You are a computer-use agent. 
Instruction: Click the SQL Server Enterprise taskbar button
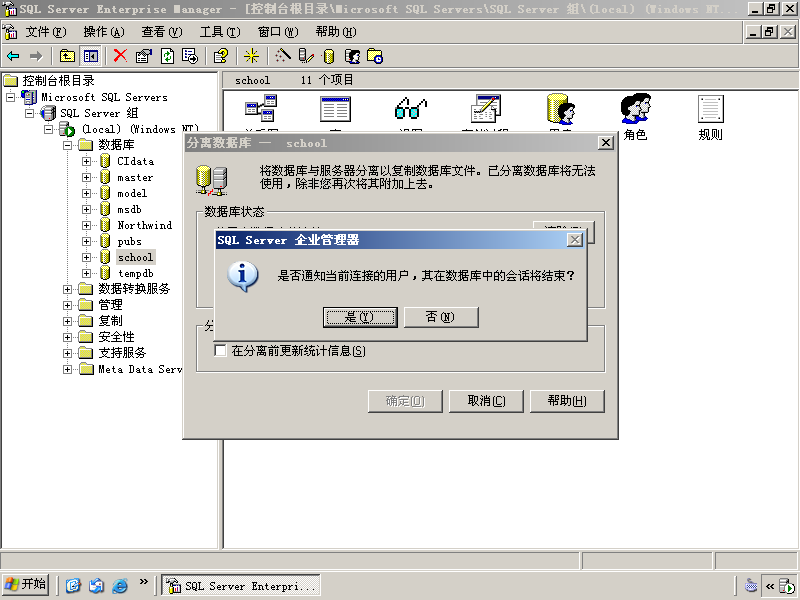tap(241, 585)
